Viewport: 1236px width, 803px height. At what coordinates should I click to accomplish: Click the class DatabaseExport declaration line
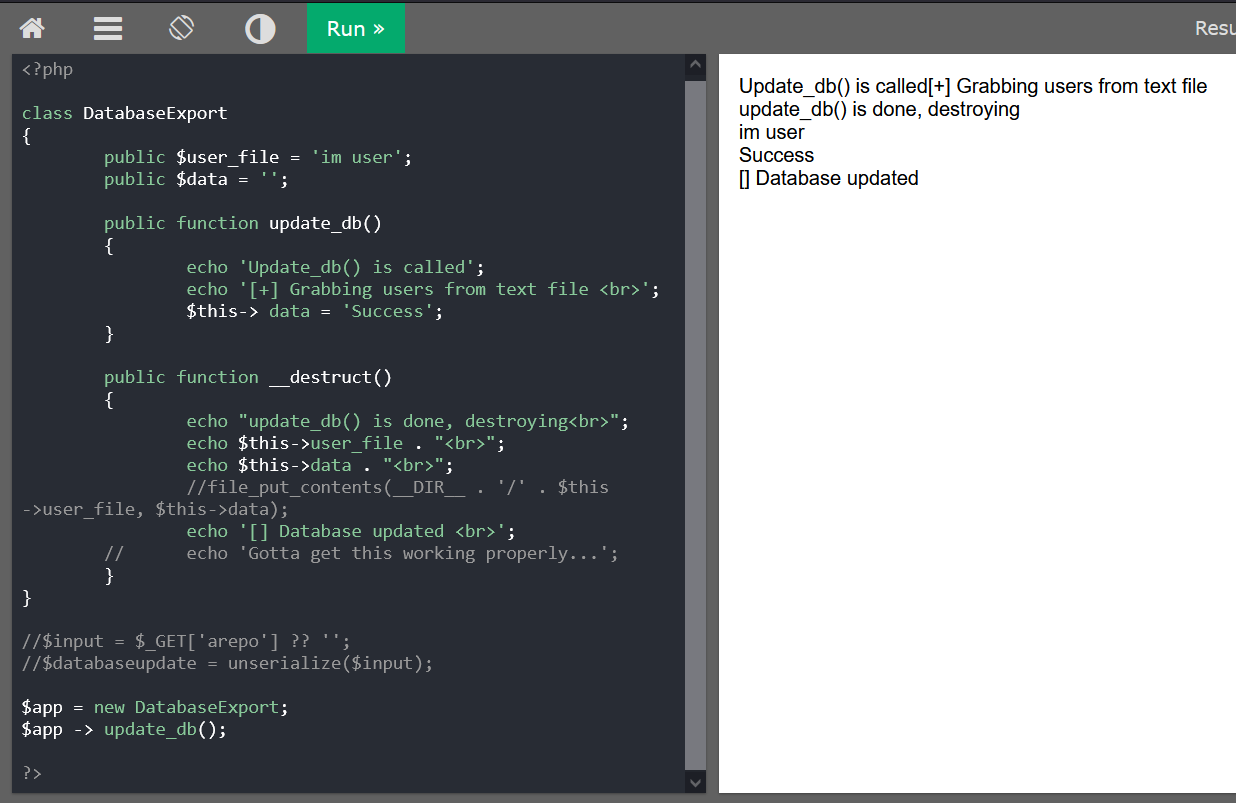point(125,114)
